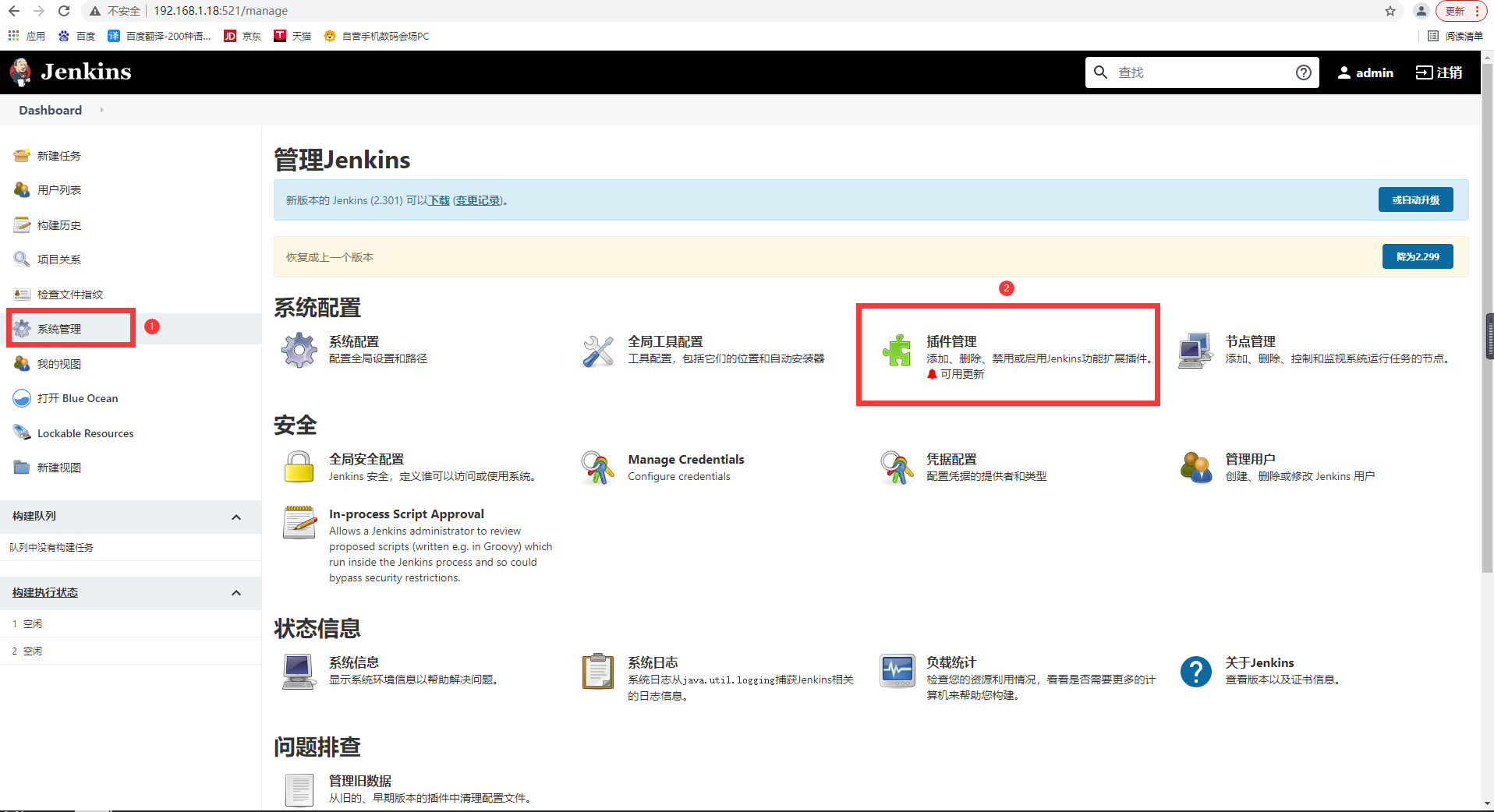Click the 或自动升级 button
The image size is (1494, 812).
click(1415, 199)
